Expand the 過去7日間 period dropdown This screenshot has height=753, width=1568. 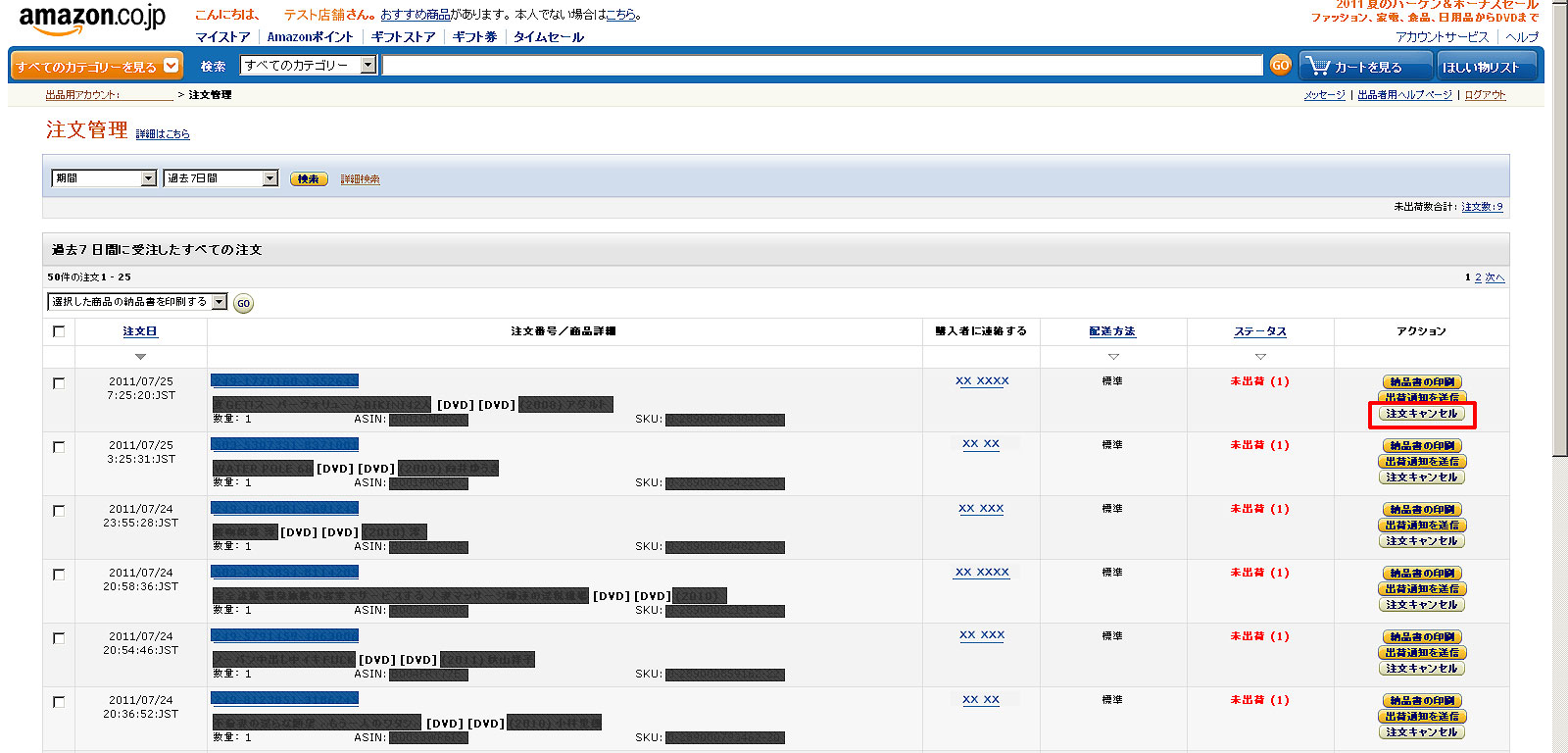220,178
